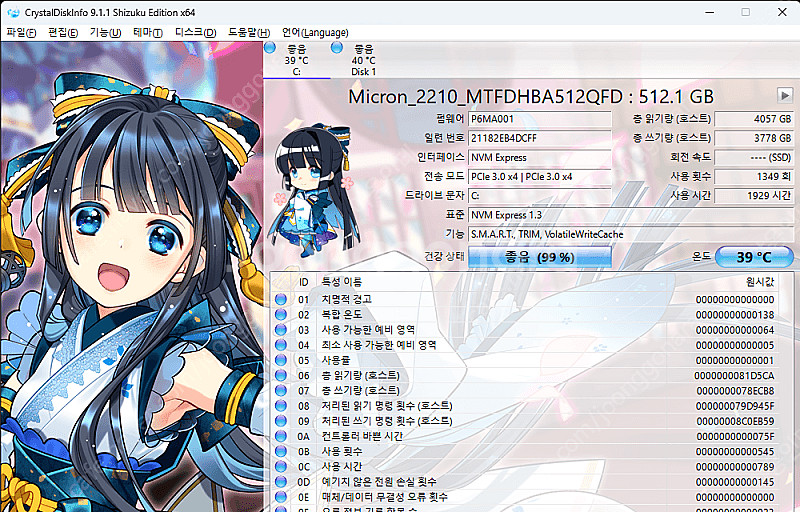Select raw value 00000000000545
Screen dimensions: 800x512
735,452
